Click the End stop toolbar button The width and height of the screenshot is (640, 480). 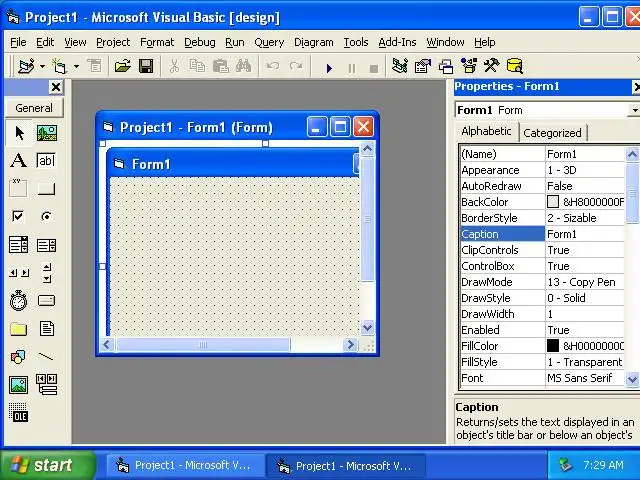tap(373, 68)
